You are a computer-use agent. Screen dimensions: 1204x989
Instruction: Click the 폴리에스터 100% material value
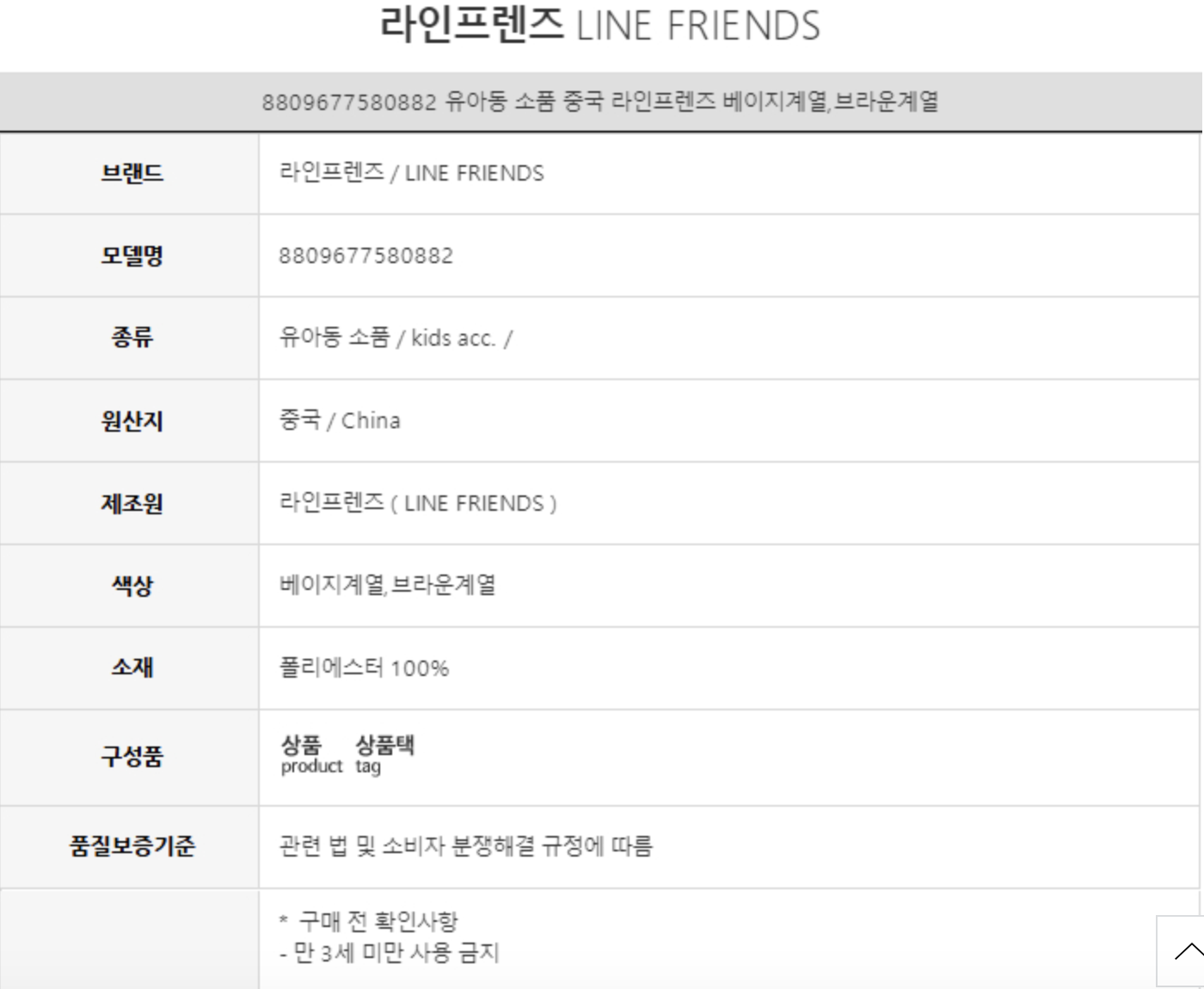pyautogui.click(x=364, y=668)
